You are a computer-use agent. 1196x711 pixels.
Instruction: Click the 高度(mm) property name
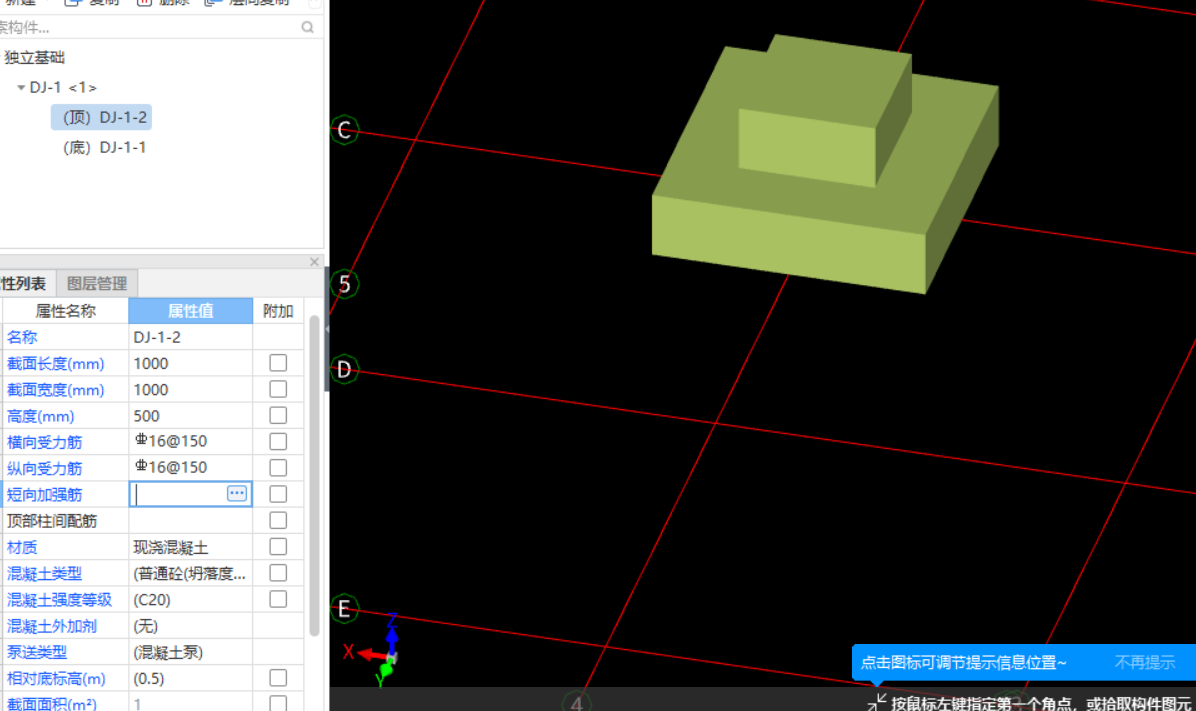pos(40,417)
